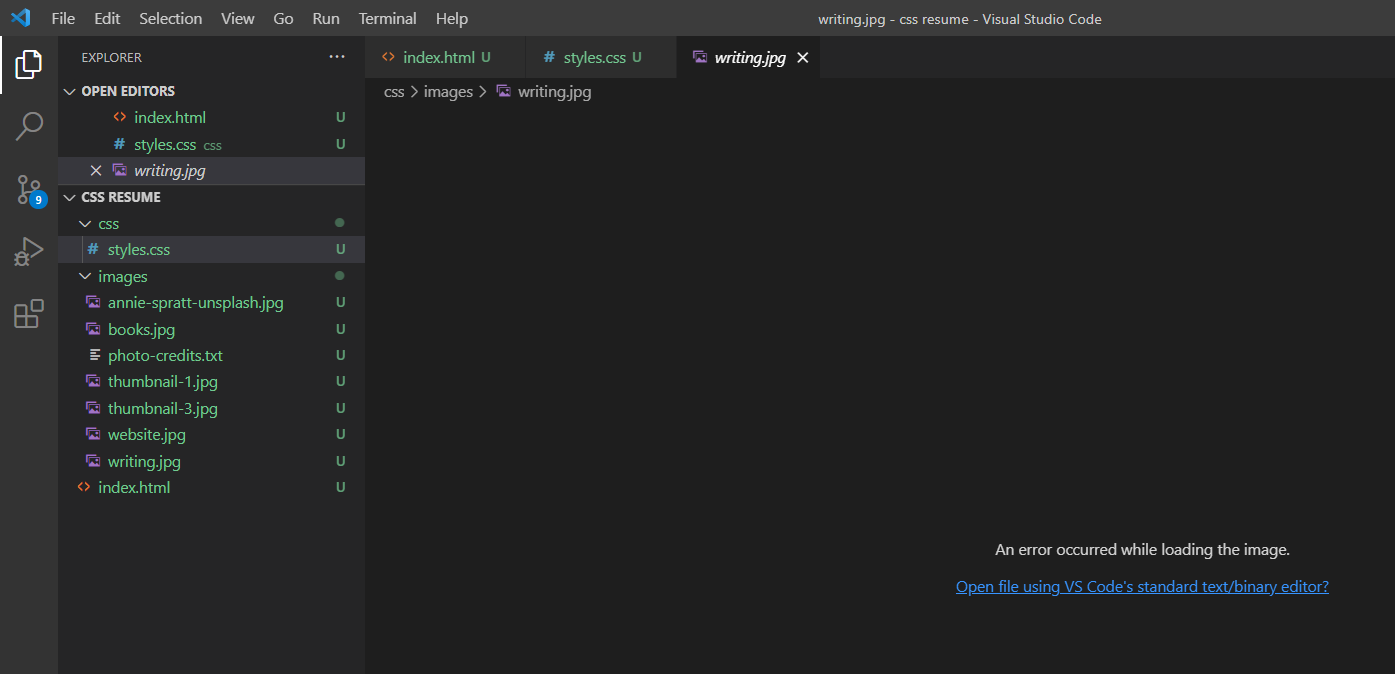Open the Run and Debug view

pyautogui.click(x=29, y=252)
